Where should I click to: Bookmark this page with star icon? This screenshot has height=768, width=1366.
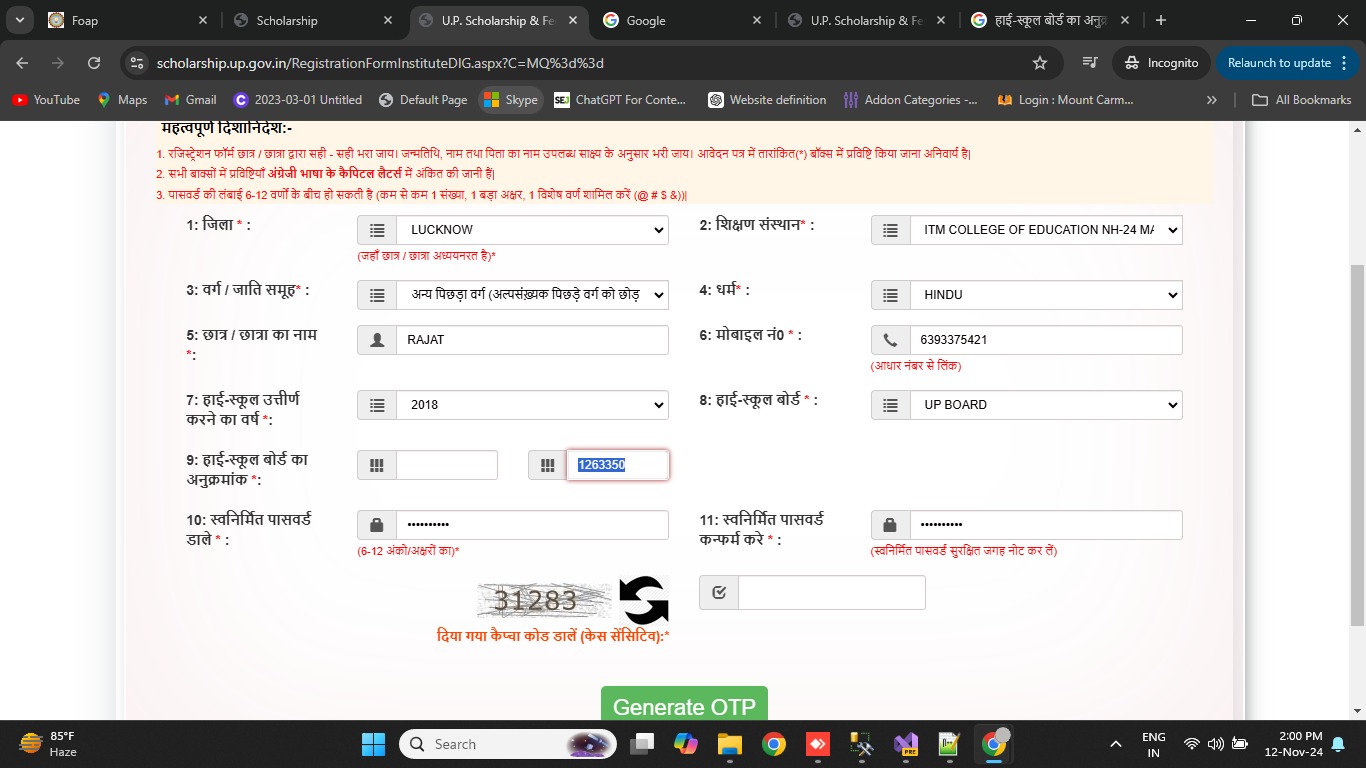1040,63
